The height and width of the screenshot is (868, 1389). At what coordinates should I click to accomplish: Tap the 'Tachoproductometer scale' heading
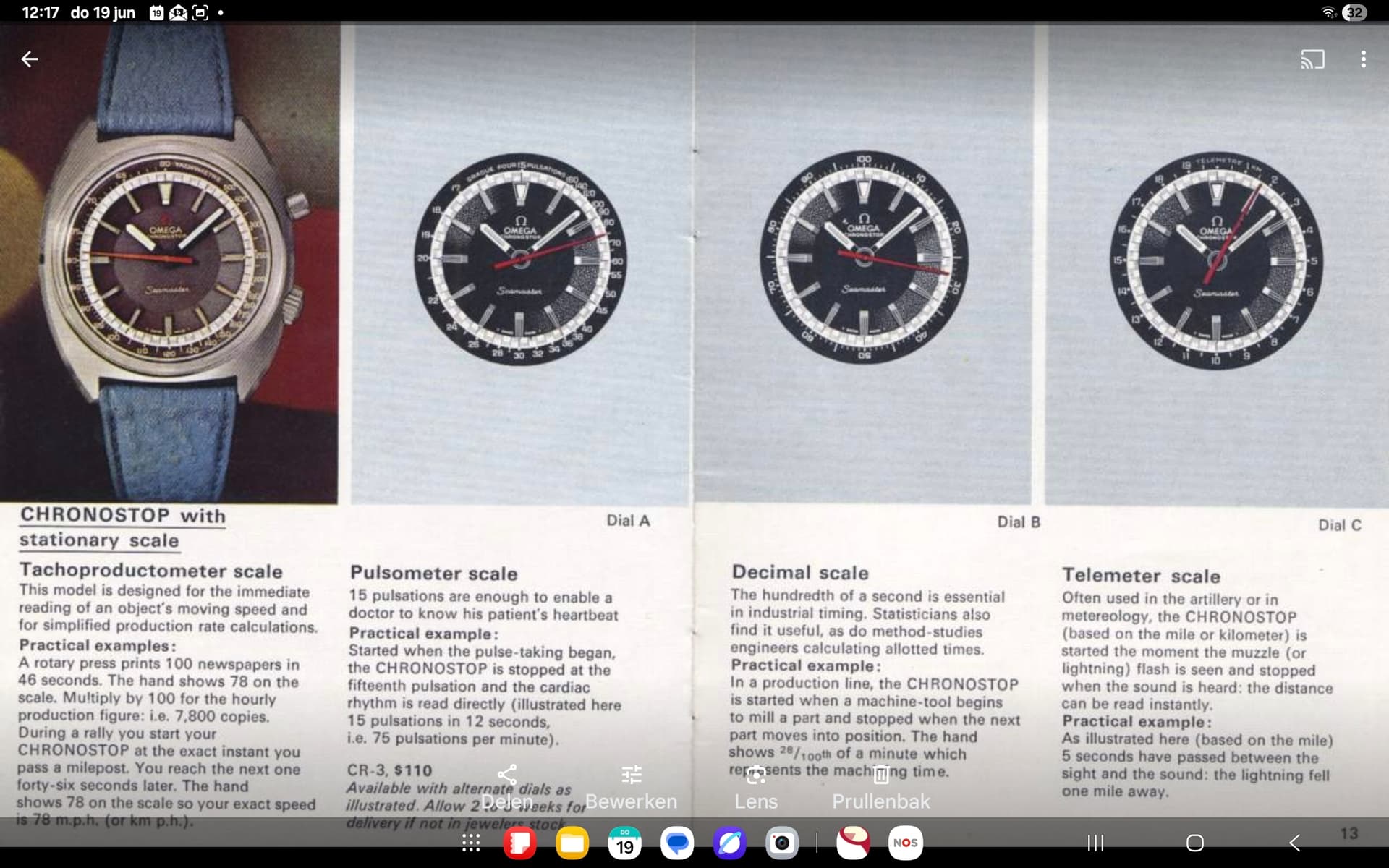pos(150,571)
